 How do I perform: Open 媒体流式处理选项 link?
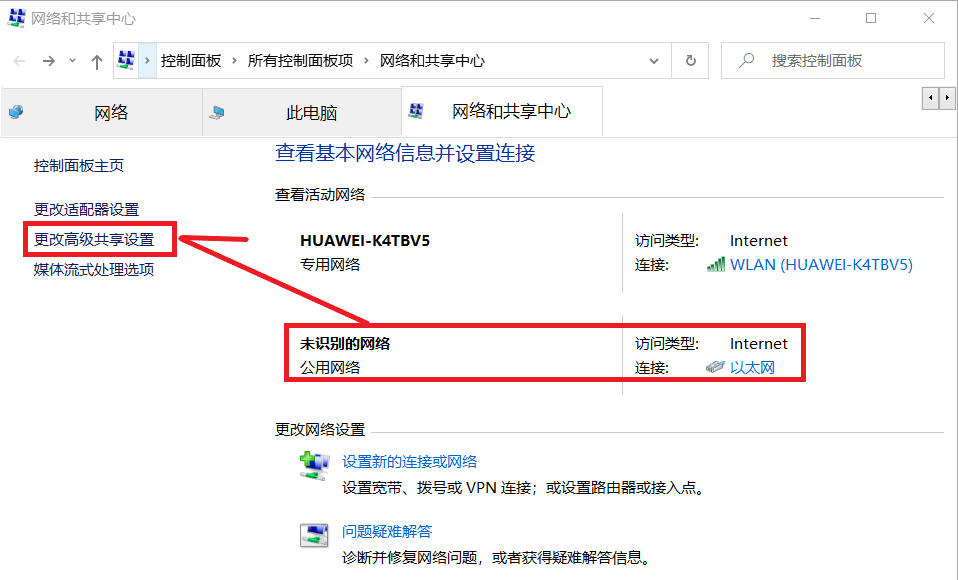tap(93, 270)
